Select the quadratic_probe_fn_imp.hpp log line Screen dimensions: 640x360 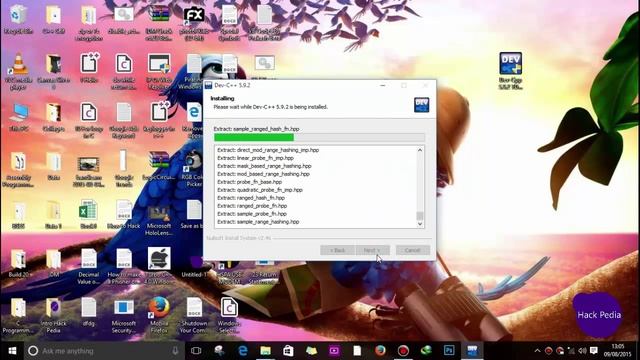260,190
